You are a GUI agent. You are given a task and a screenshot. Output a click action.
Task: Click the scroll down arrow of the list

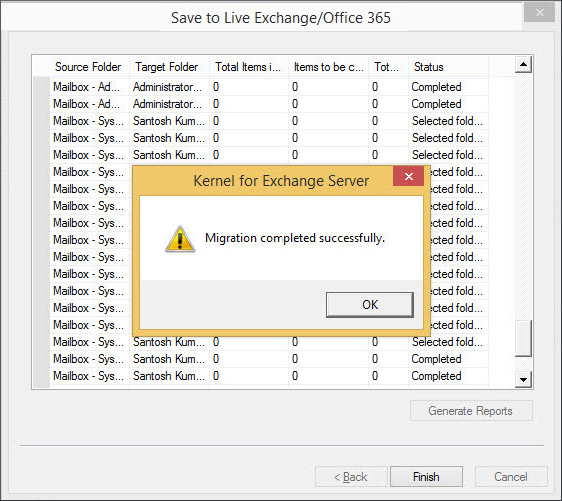tap(523, 380)
